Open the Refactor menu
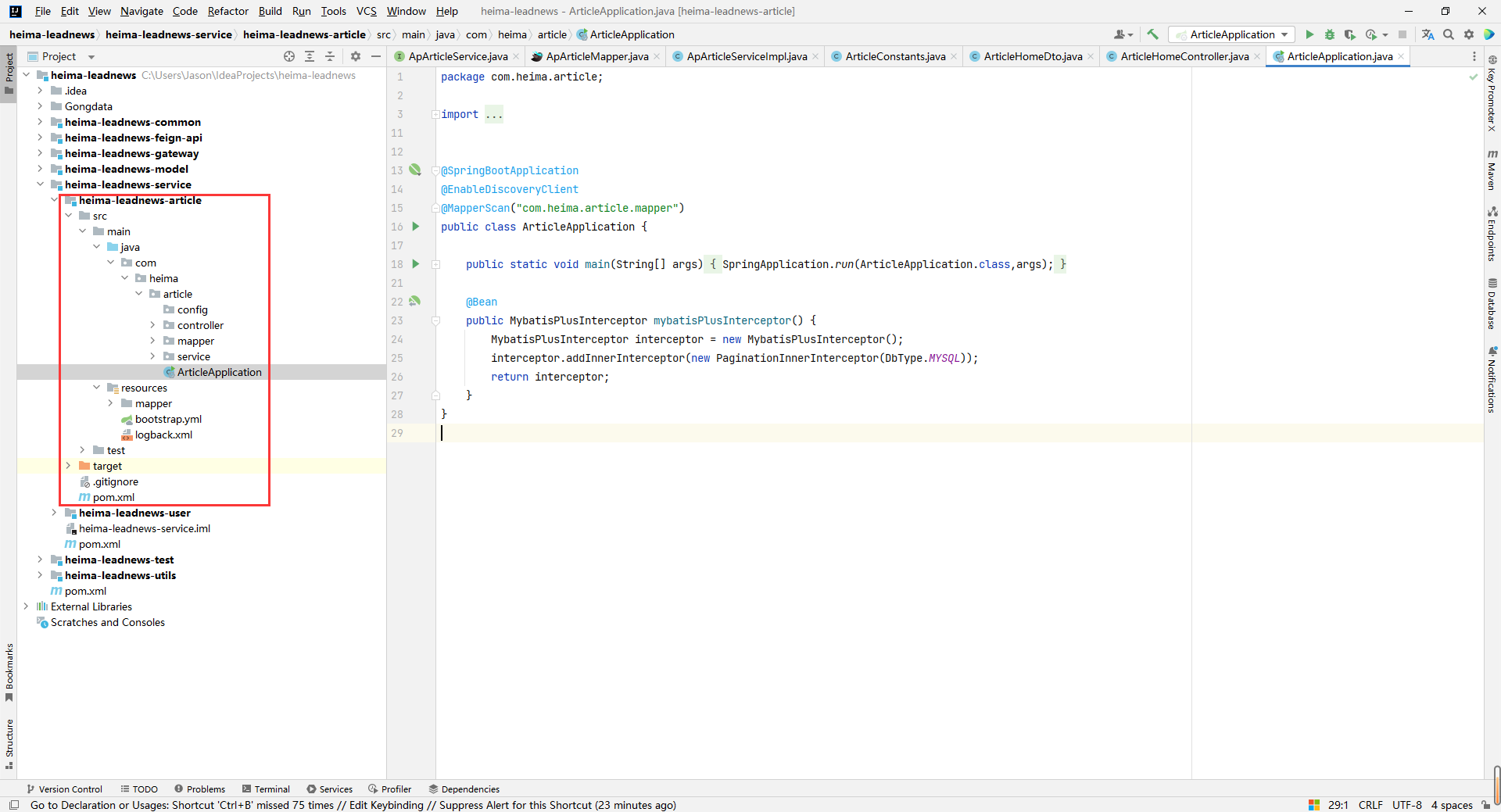 coord(227,11)
